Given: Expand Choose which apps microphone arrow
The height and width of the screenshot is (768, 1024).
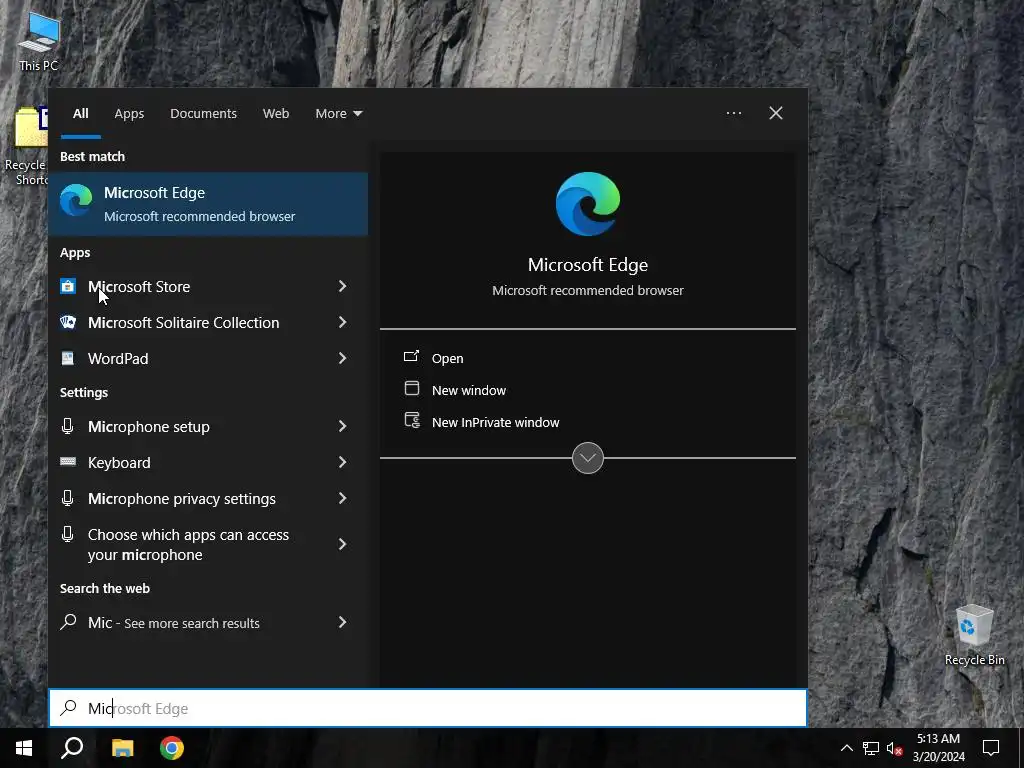Looking at the screenshot, I should coord(342,544).
